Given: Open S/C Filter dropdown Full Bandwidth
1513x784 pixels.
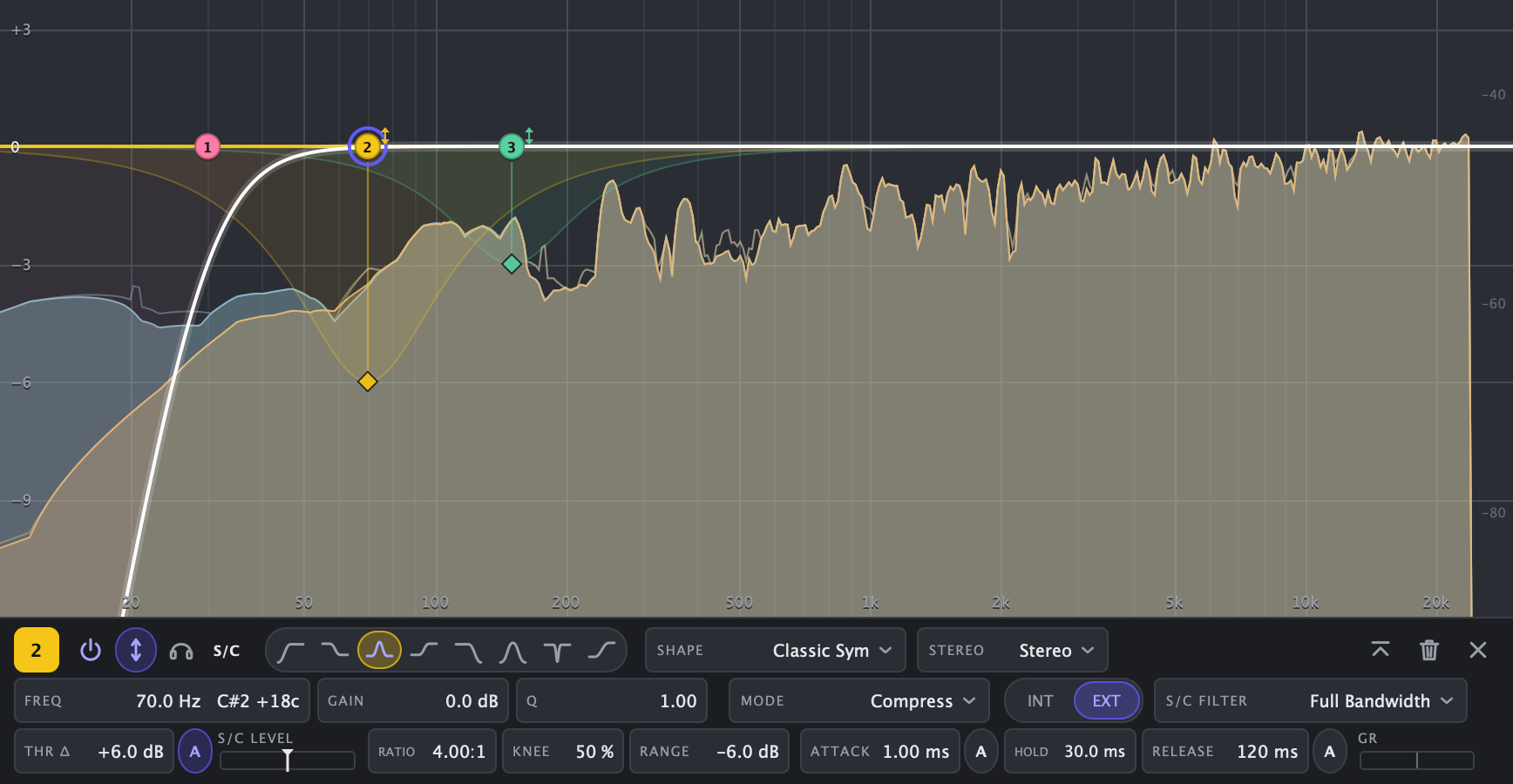Looking at the screenshot, I should (x=1310, y=701).
